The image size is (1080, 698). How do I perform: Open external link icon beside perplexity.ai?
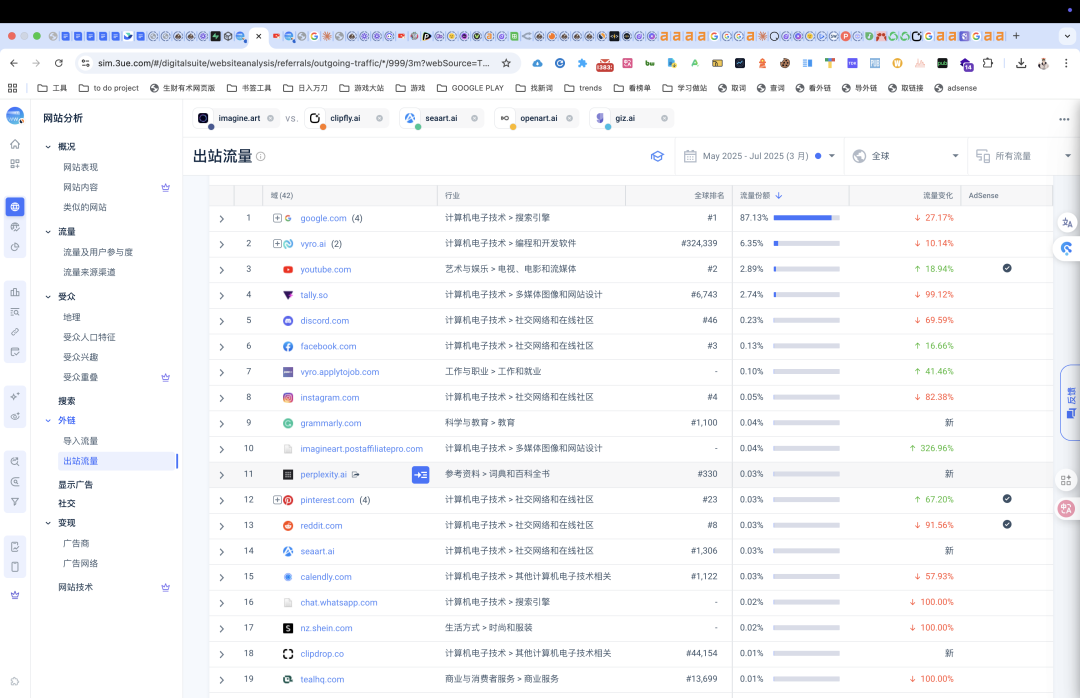click(x=355, y=475)
